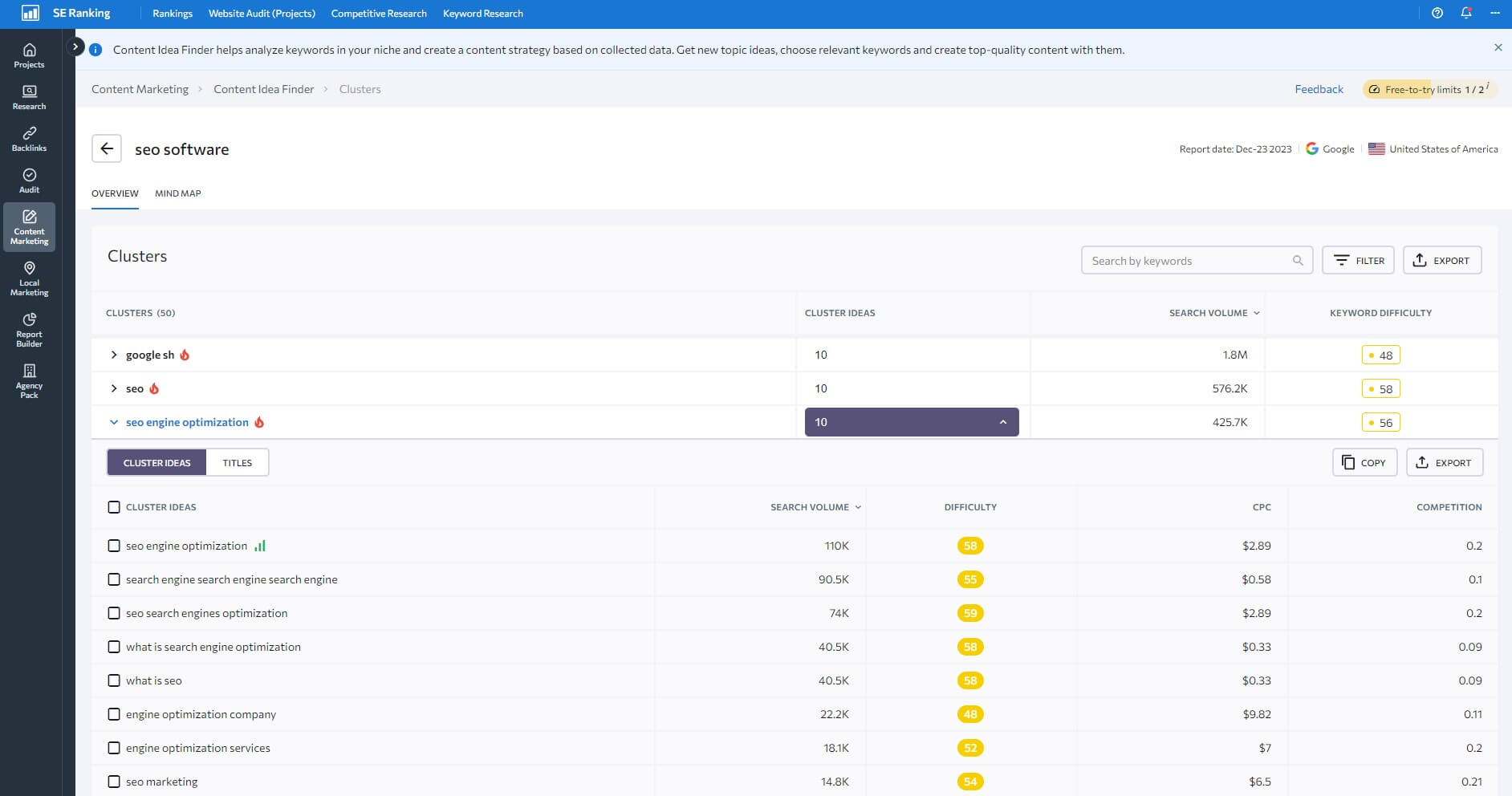This screenshot has height=796, width=1512.
Task: Sort ideas by Search Volume column
Action: point(815,507)
